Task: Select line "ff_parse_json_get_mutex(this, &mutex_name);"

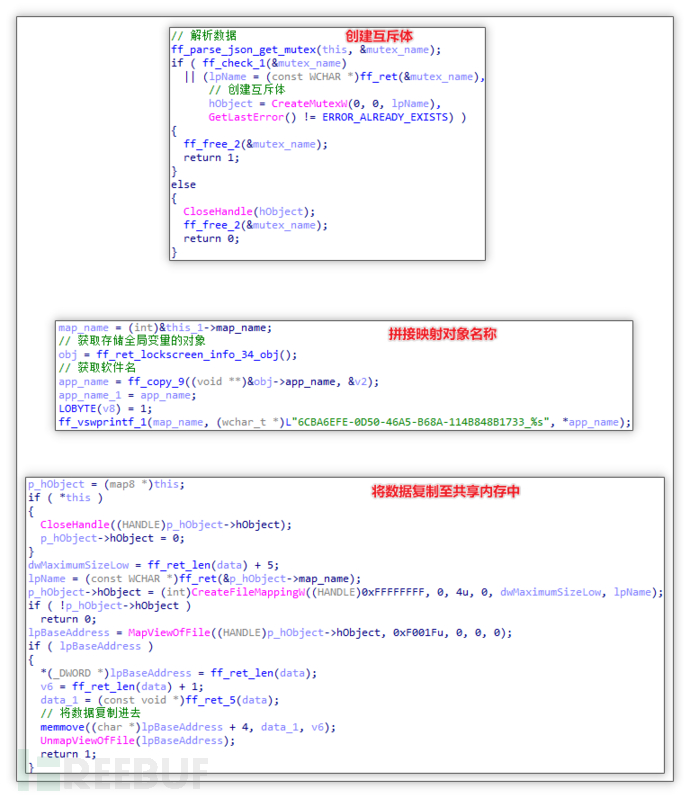Action: click(x=306, y=49)
